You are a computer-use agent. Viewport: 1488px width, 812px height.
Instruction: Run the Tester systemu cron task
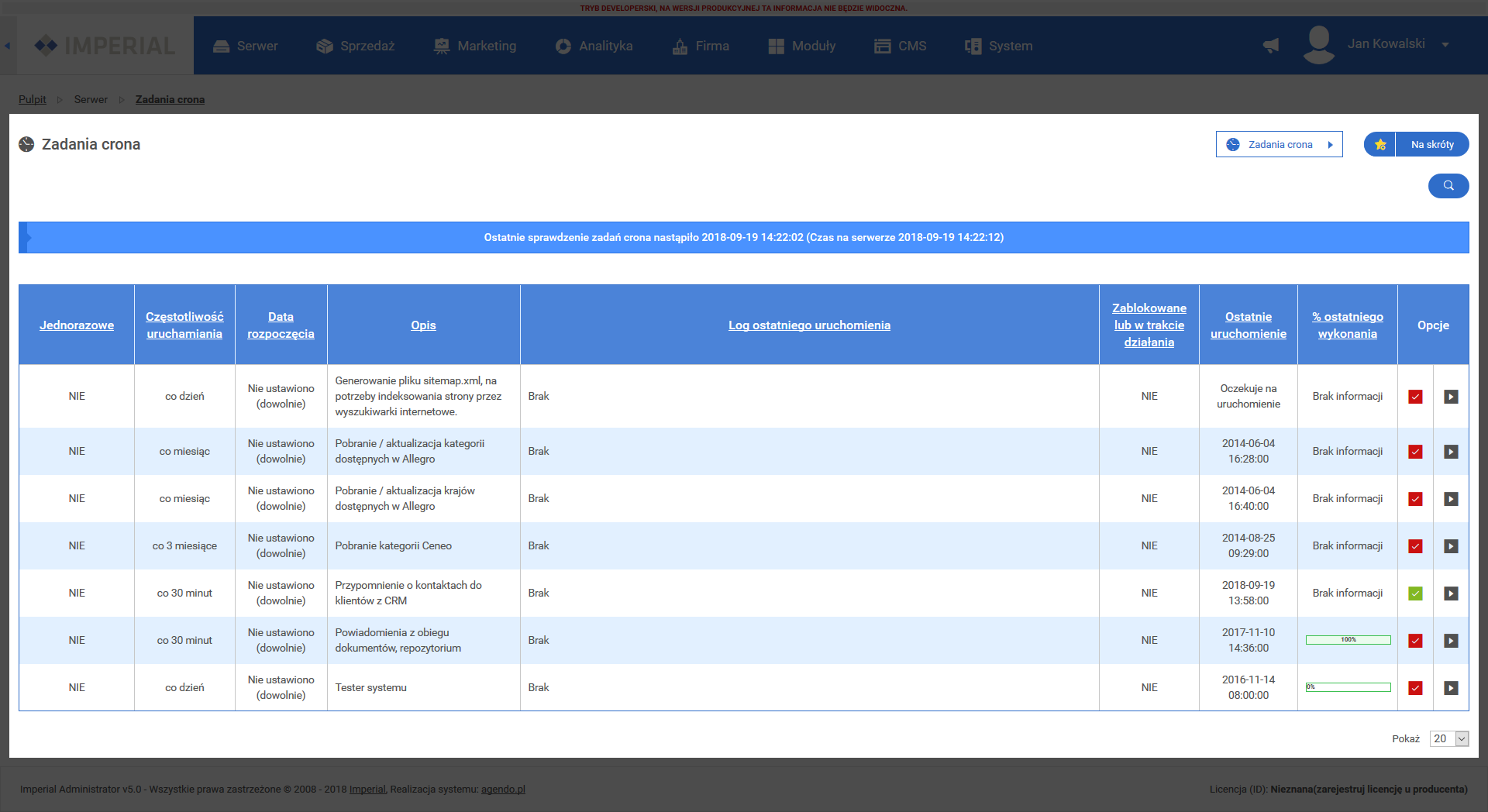pyautogui.click(x=1451, y=688)
